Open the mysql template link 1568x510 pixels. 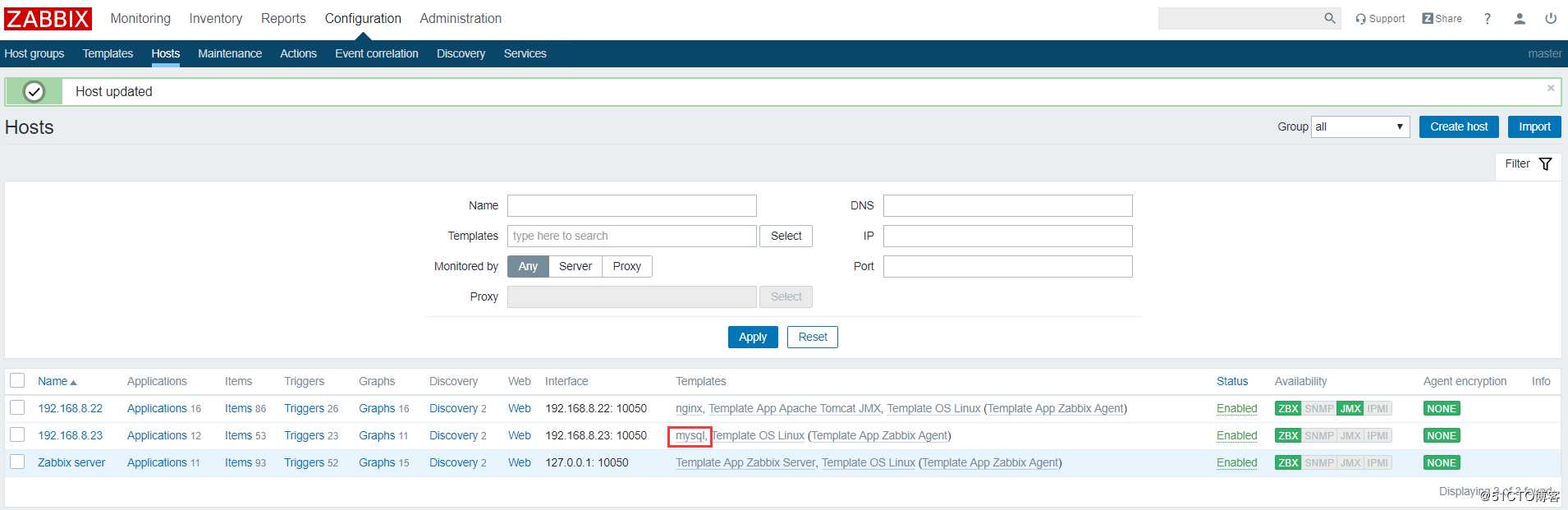pyautogui.click(x=690, y=435)
